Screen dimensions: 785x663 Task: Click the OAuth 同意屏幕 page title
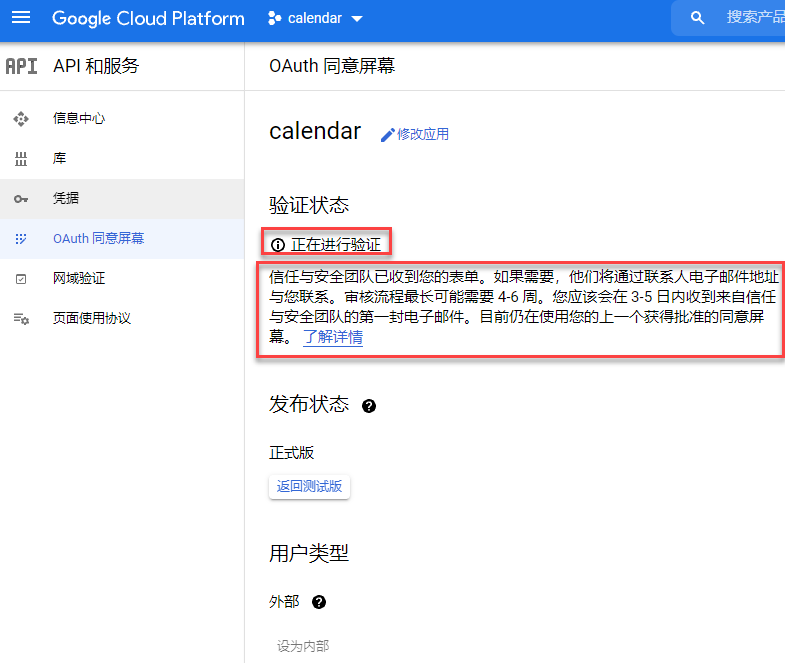pos(332,66)
